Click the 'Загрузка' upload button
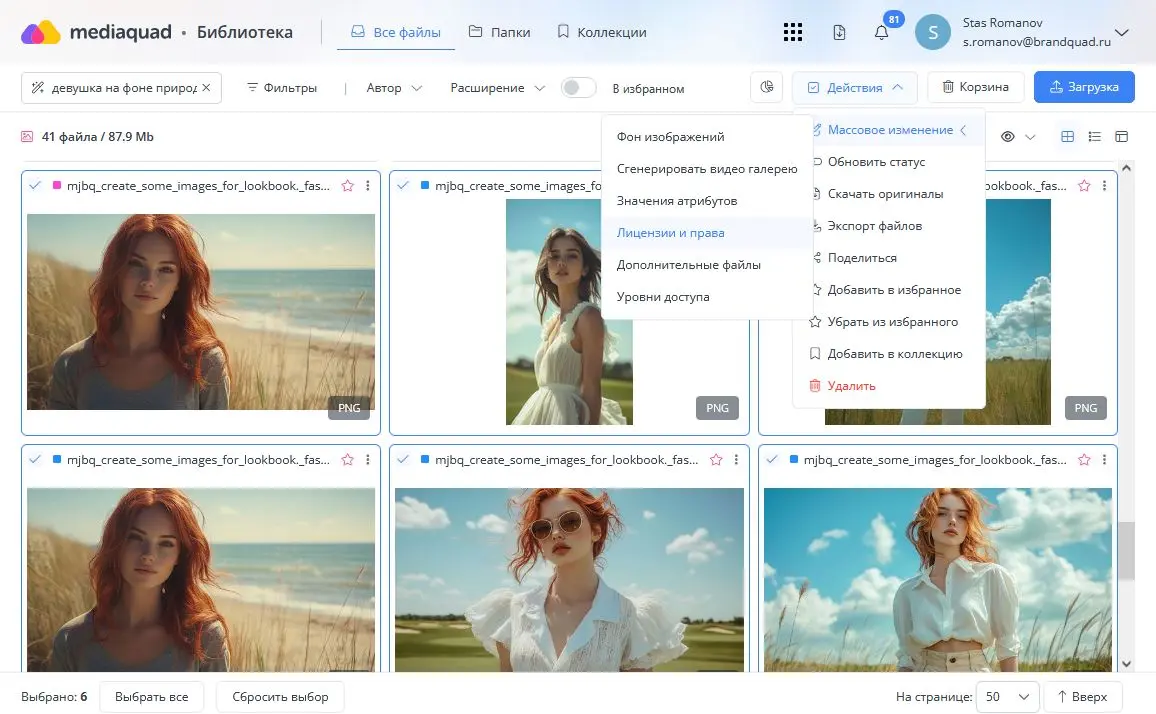1156x714 pixels. [1083, 87]
